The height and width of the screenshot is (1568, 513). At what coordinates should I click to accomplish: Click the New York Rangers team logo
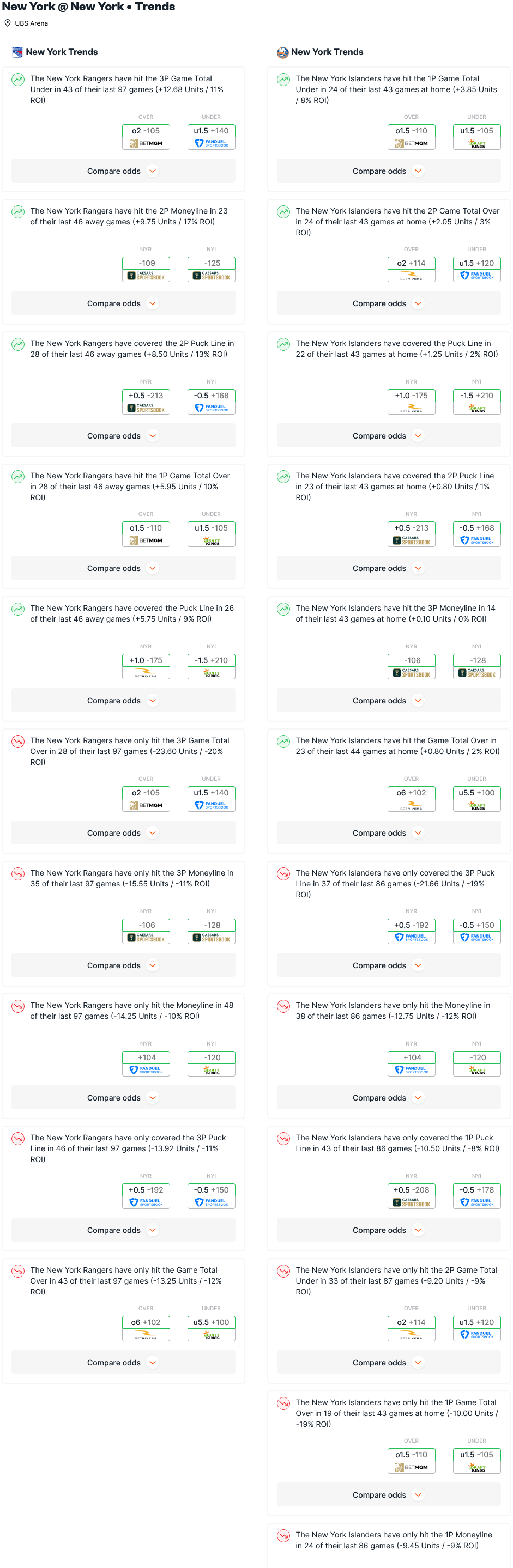pos(17,52)
